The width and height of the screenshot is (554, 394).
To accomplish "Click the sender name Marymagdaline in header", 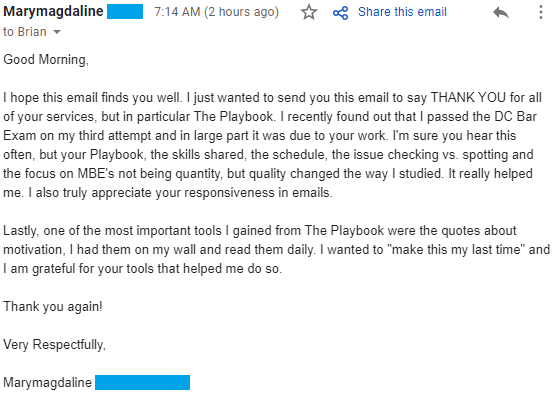I will tap(53, 11).
